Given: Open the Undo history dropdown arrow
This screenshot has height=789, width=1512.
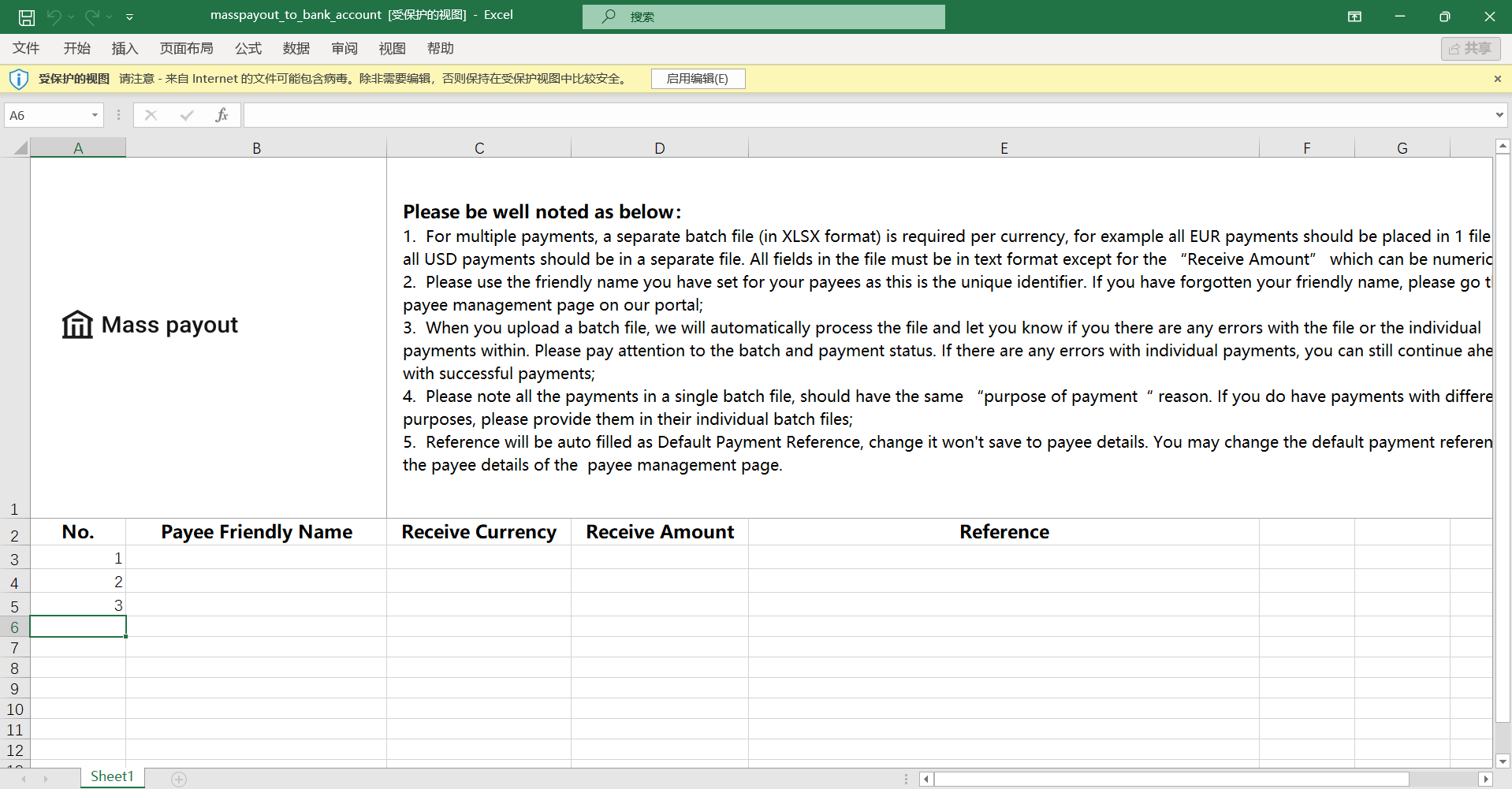Looking at the screenshot, I should pyautogui.click(x=71, y=17).
